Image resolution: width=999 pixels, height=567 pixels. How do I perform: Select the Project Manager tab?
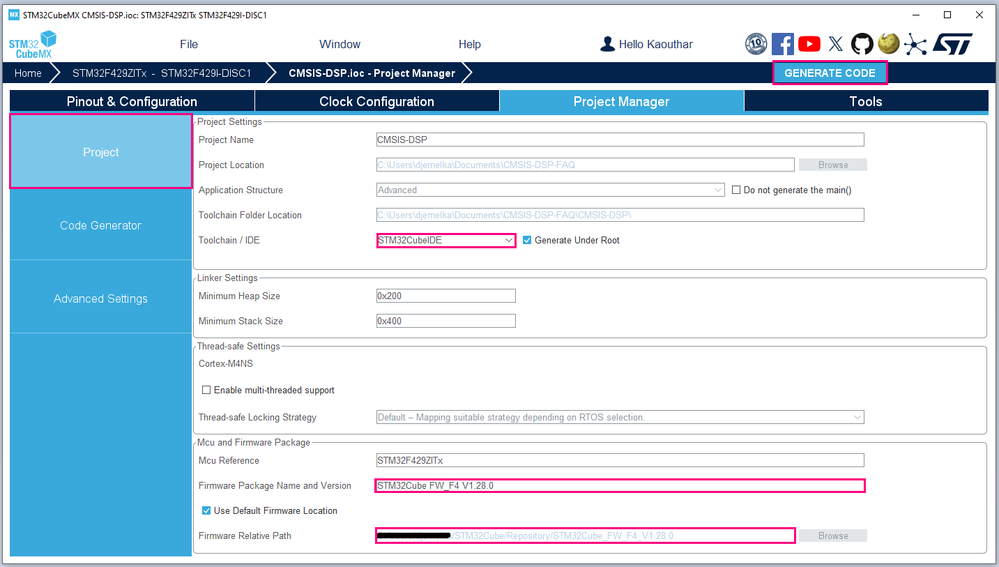(621, 101)
